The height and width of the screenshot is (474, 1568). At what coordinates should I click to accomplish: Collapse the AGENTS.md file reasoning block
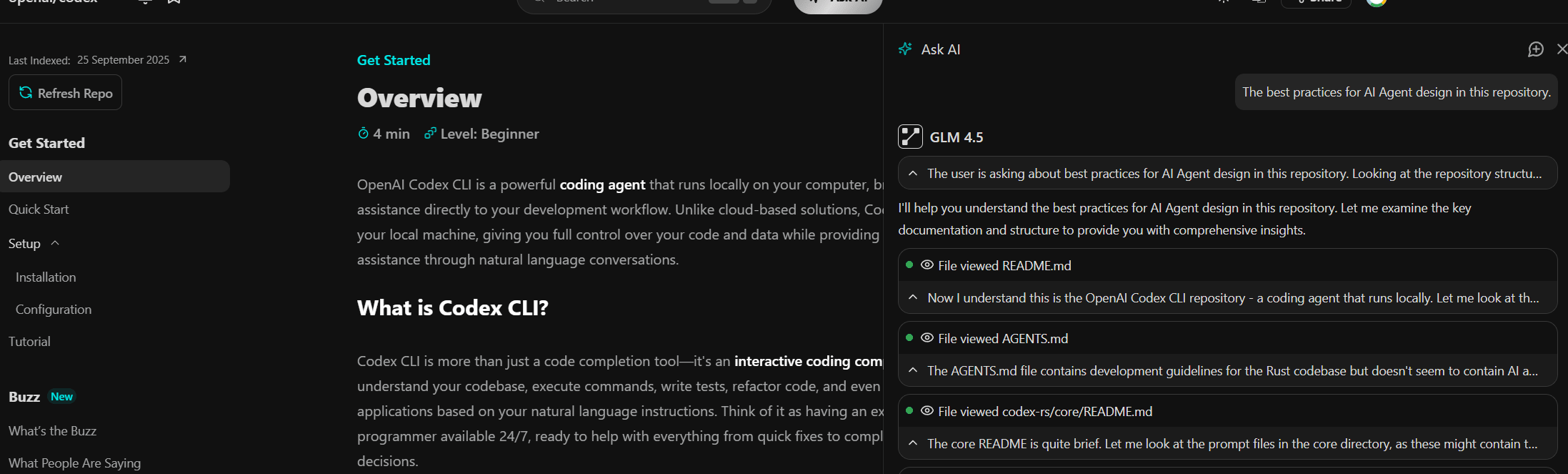913,370
